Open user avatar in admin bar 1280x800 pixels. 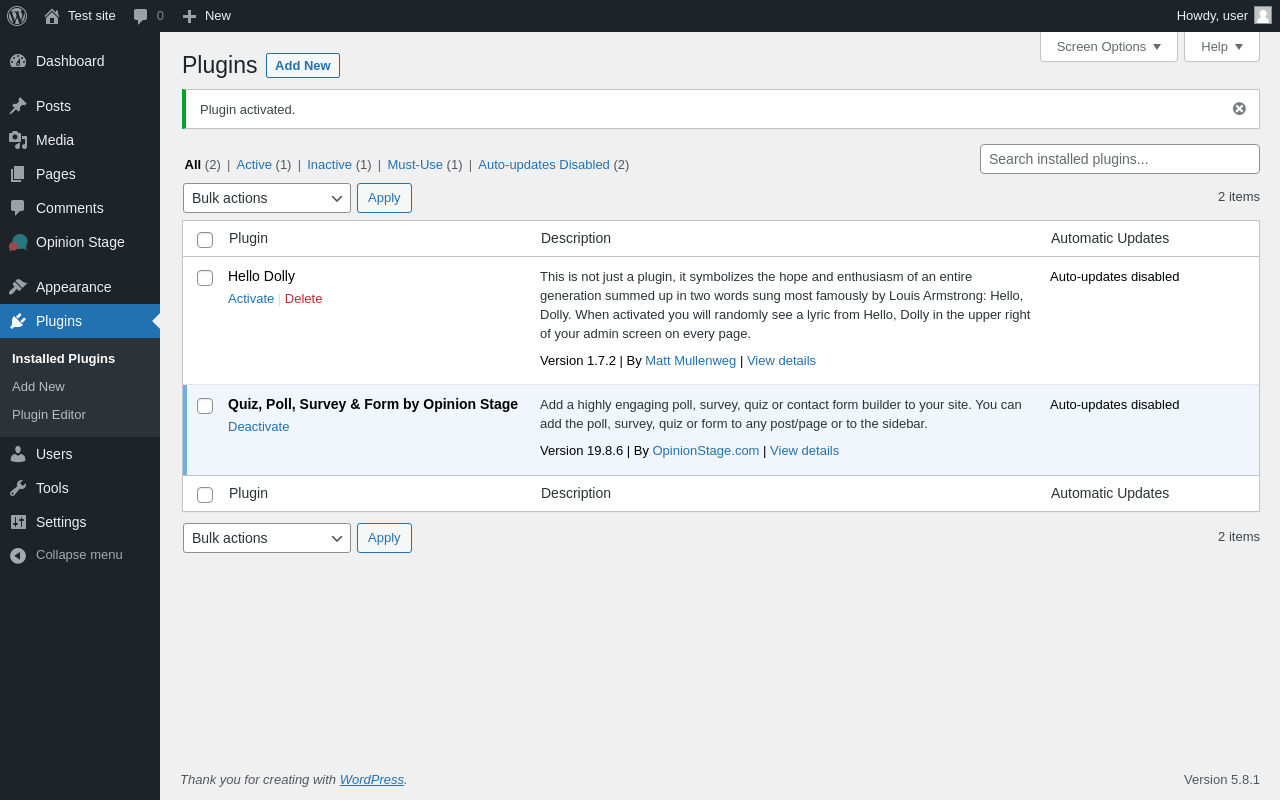(1263, 15)
